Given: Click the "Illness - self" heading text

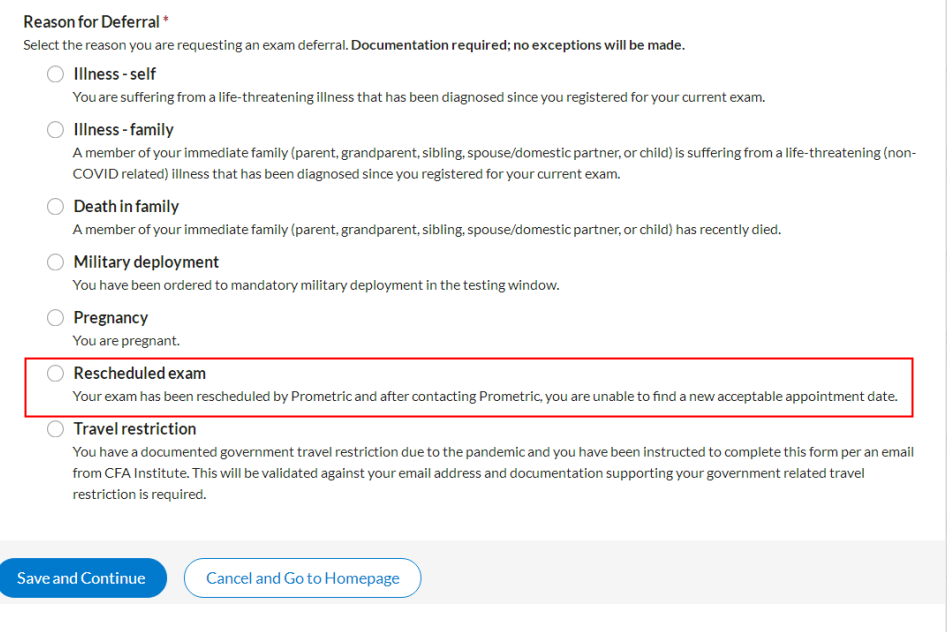Looking at the screenshot, I should [x=115, y=74].
